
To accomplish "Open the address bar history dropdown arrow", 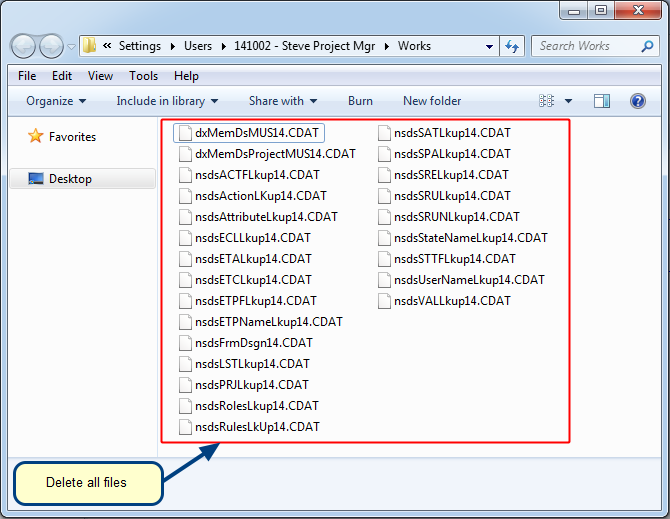I will point(489,46).
